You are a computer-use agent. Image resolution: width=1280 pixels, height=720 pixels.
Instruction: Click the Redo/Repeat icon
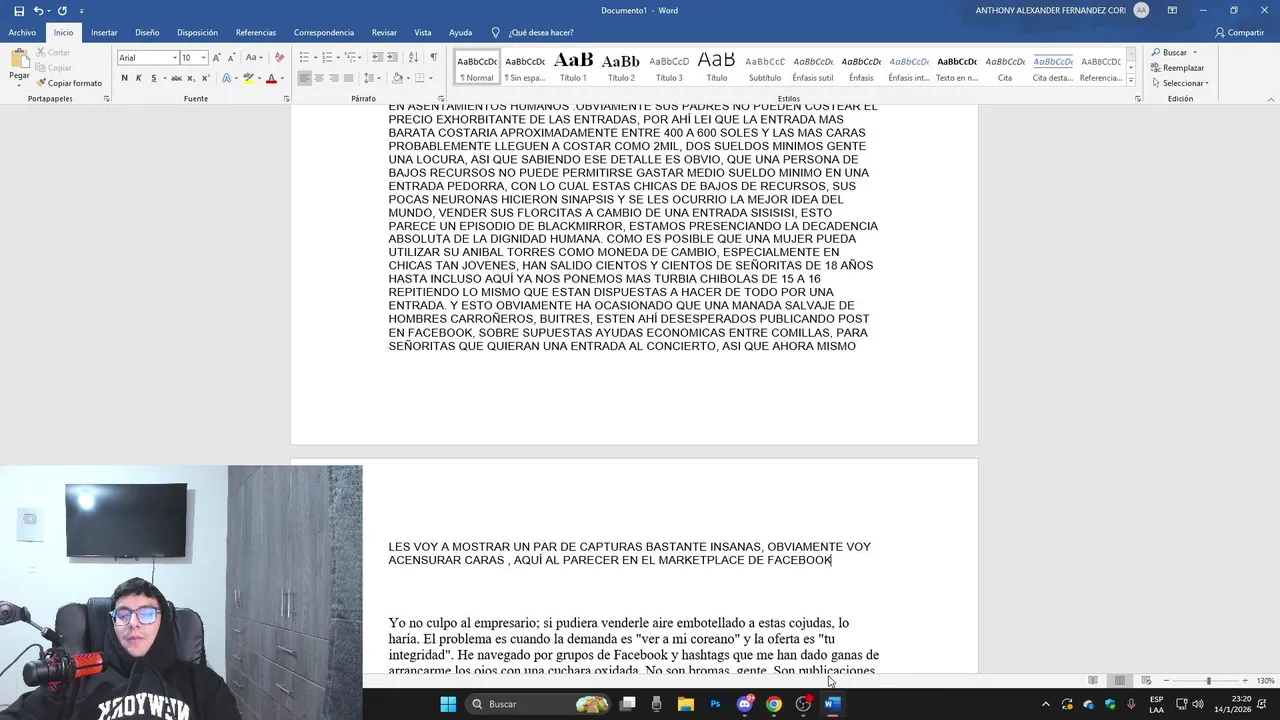(62, 11)
